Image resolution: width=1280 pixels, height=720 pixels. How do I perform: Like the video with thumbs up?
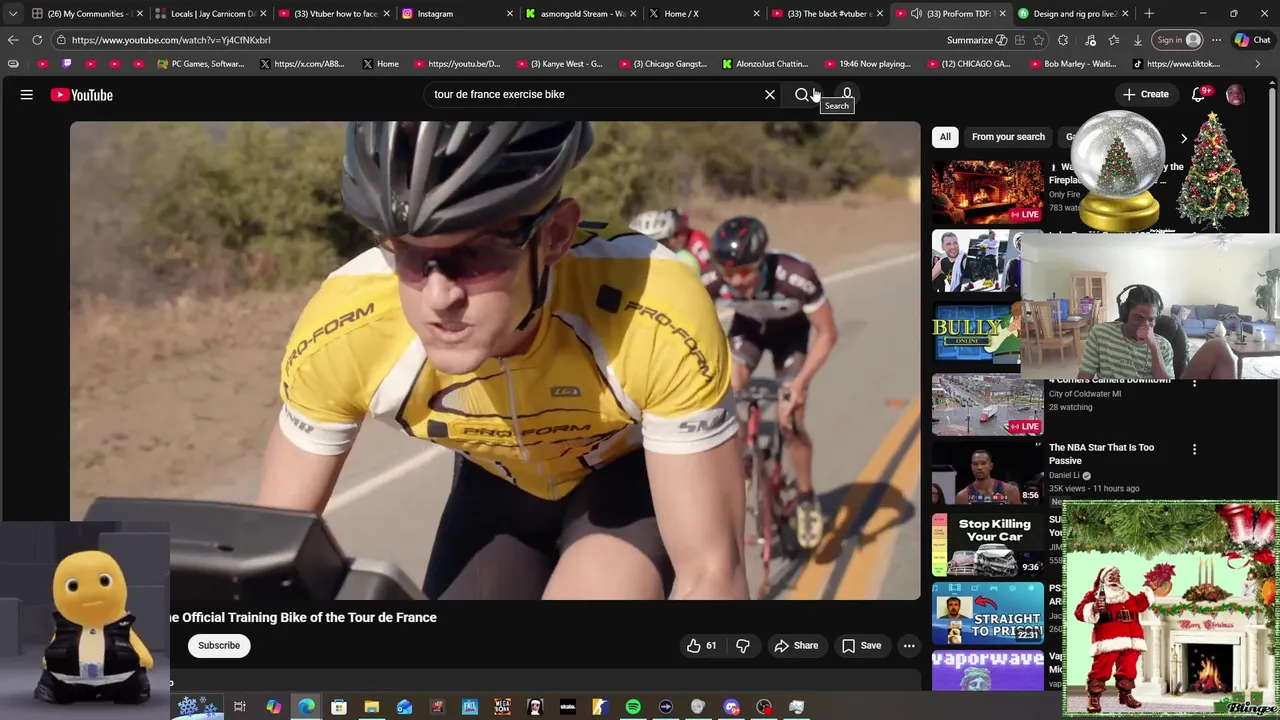[x=701, y=646]
